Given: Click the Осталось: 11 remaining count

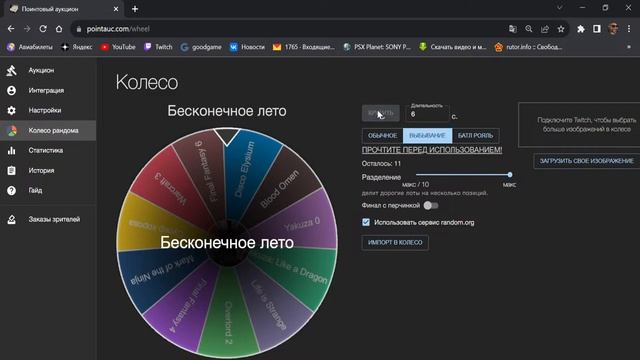Looking at the screenshot, I should click(381, 164).
